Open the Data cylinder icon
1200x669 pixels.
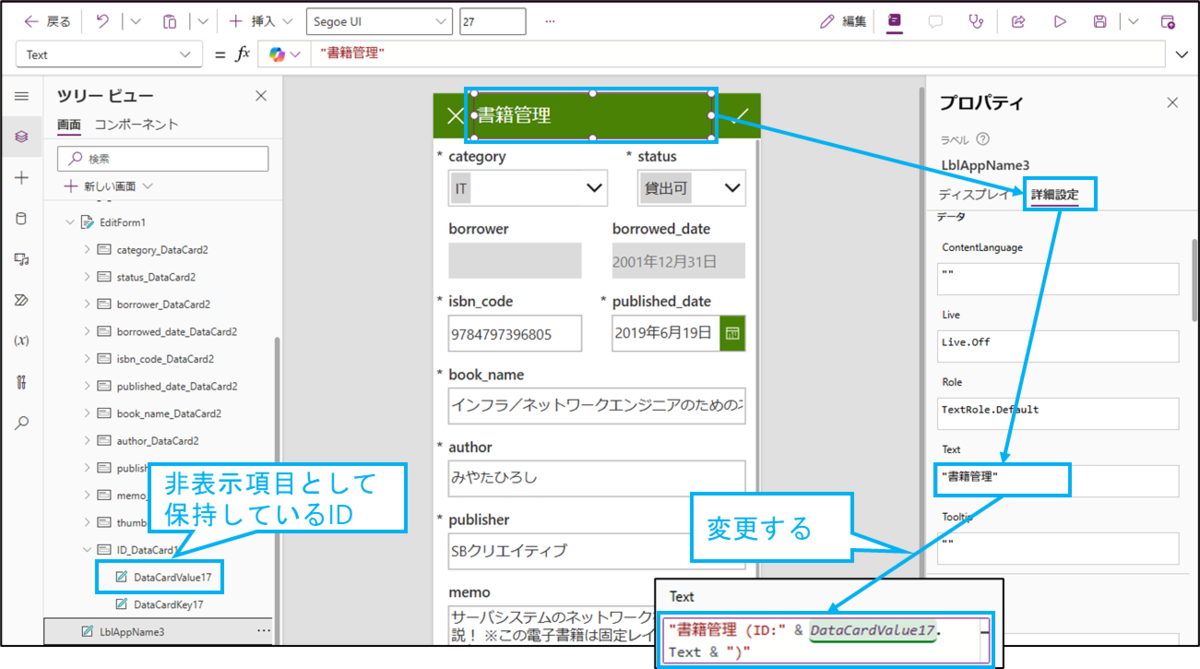[x=21, y=218]
